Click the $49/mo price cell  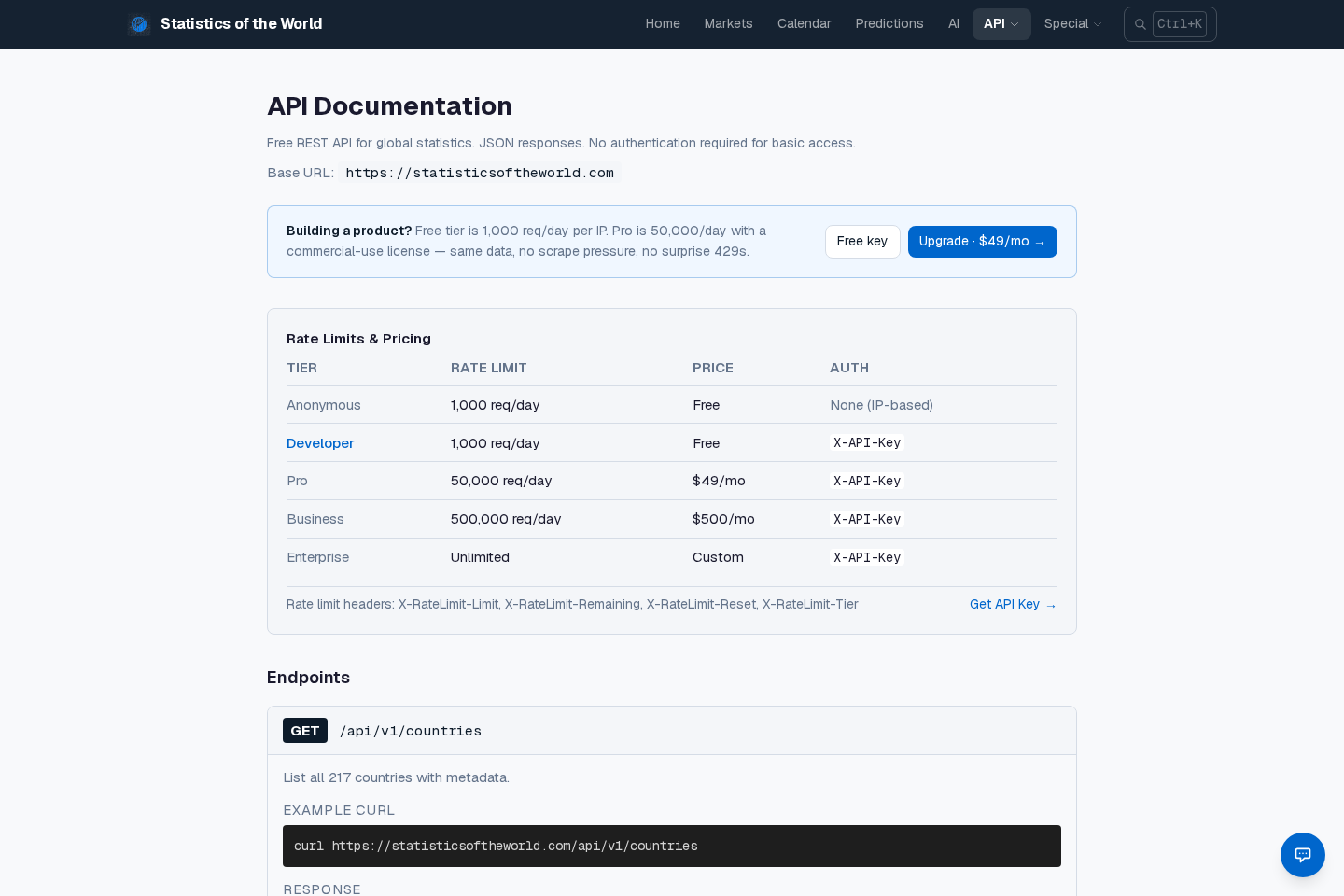coord(719,481)
